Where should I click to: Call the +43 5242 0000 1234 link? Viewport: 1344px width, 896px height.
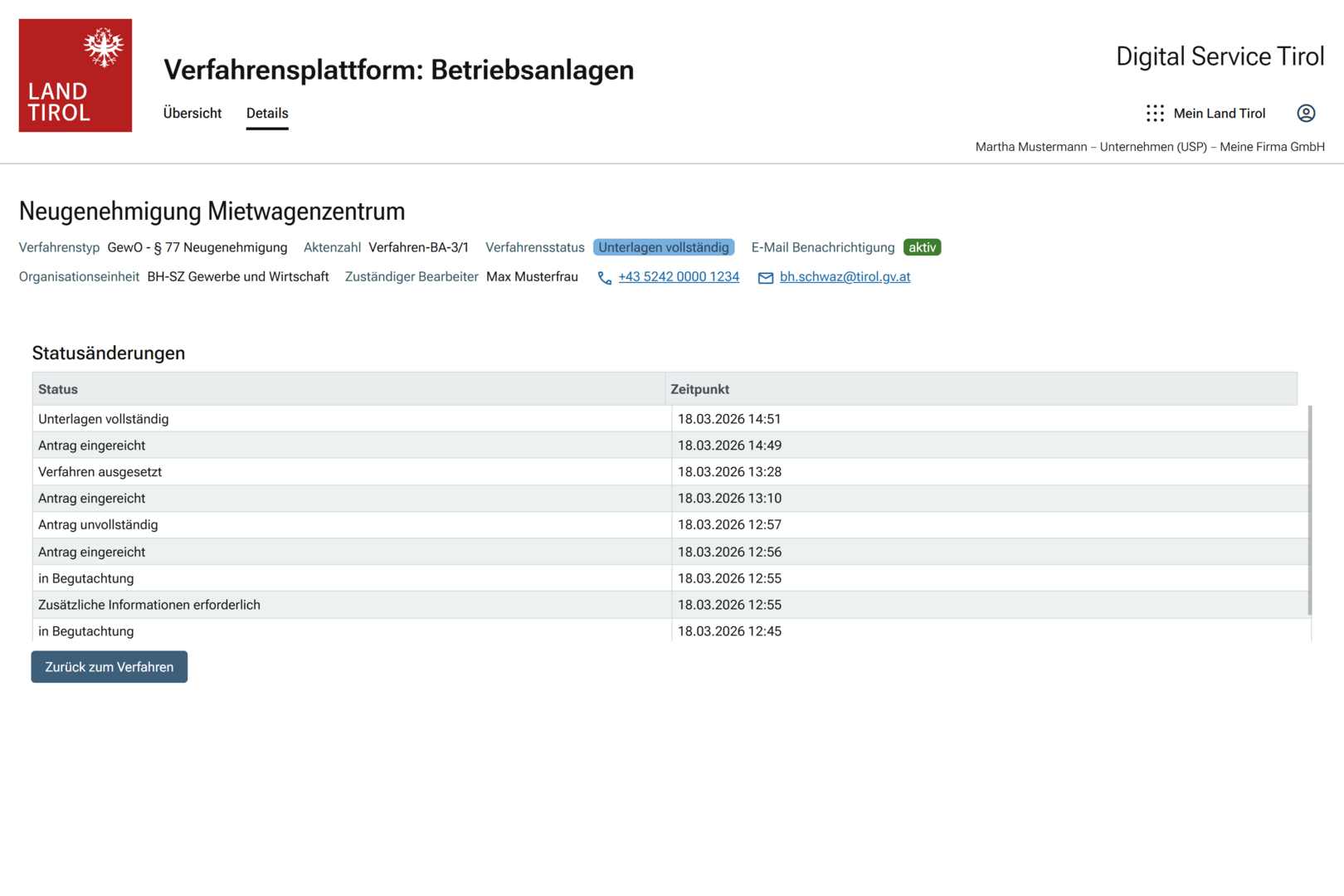[678, 277]
